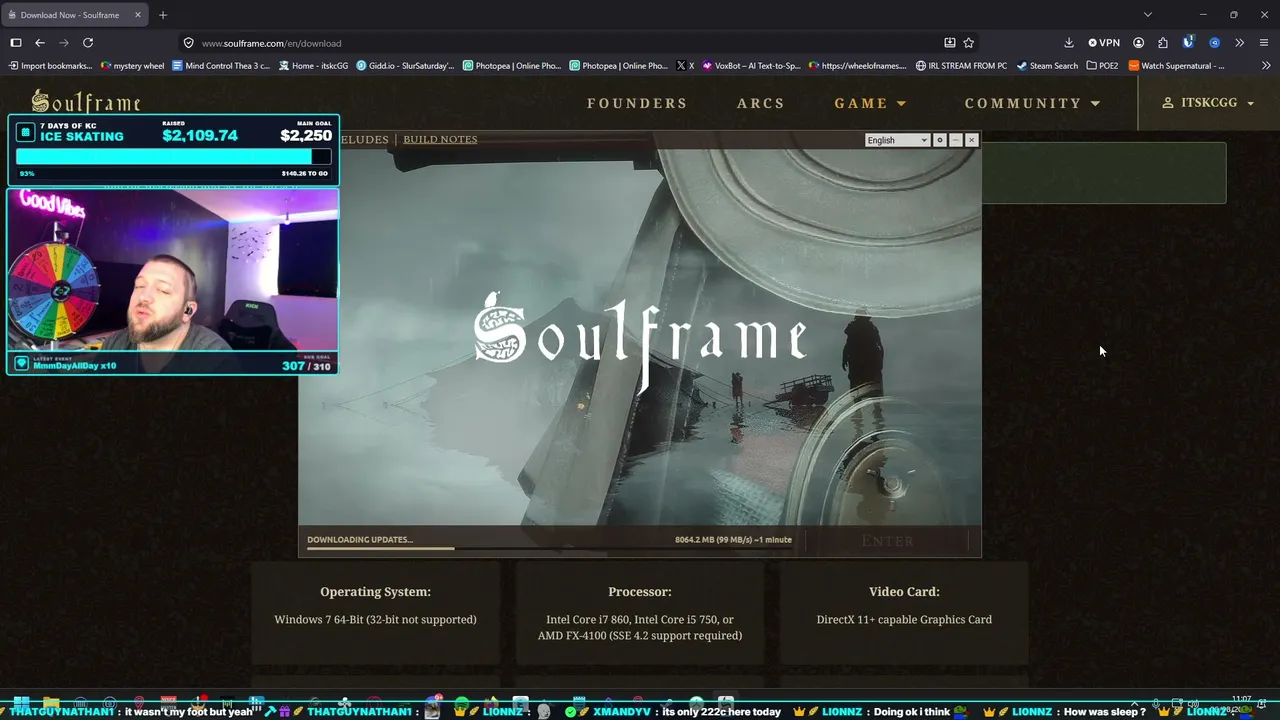Open the launcher English language dropdown

click(897, 140)
